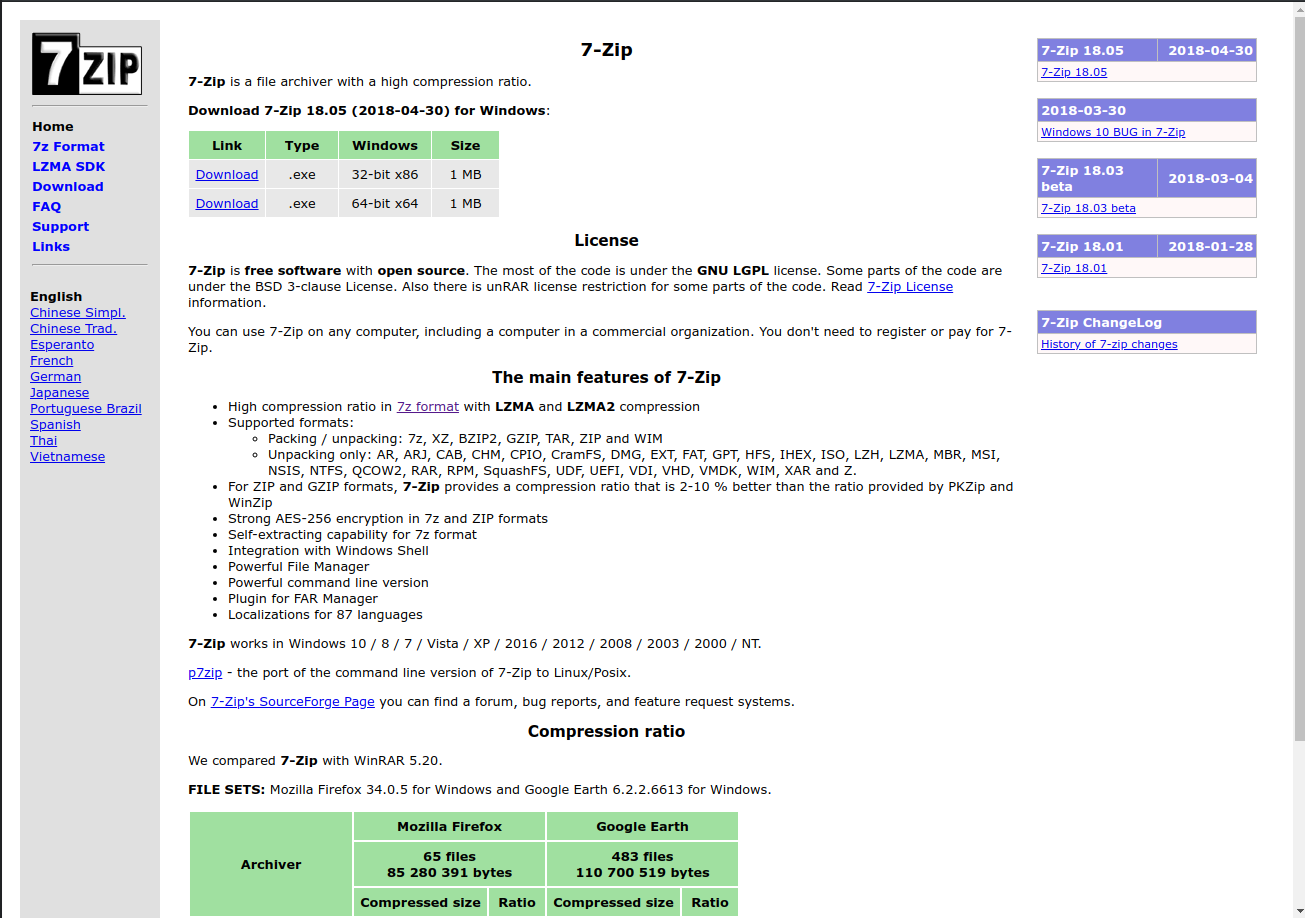Open the Download page in sidebar
Image resolution: width=1305 pixels, height=918 pixels.
[x=68, y=187]
